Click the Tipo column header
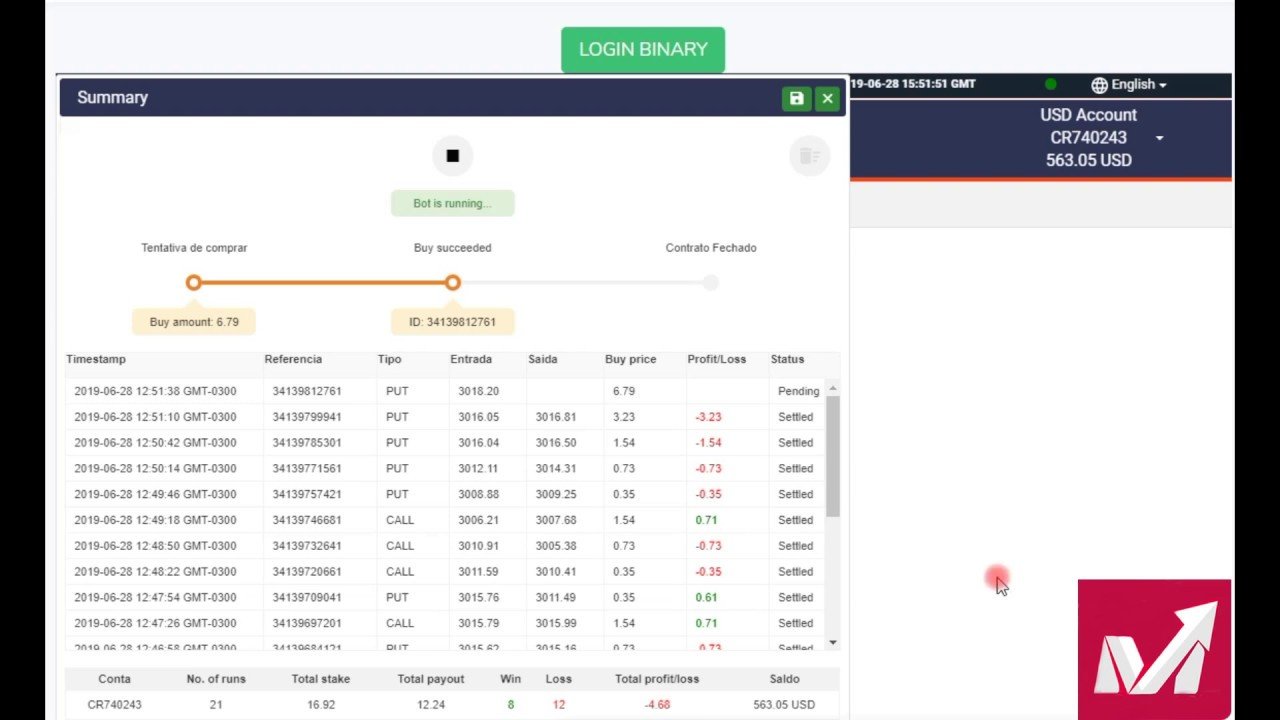Viewport: 1280px width, 720px height. (389, 359)
